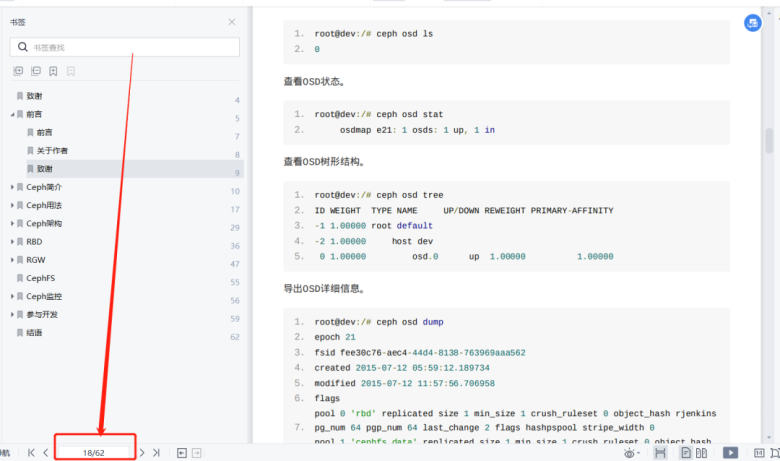The width and height of the screenshot is (780, 461).
Task: Expand the Ceph用法 bookmark
Action: point(12,205)
